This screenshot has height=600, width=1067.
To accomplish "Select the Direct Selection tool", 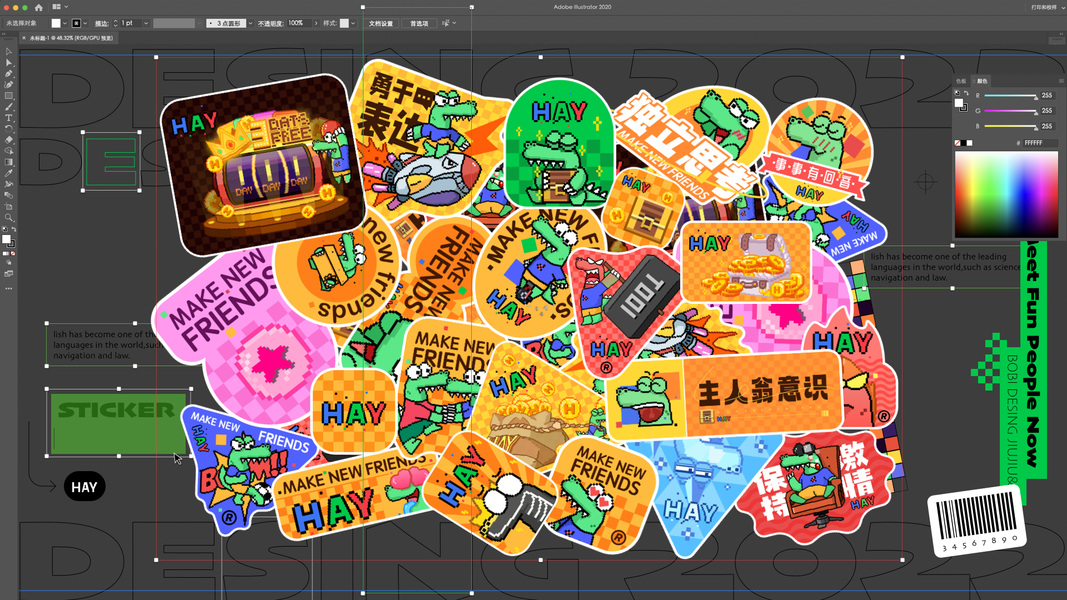I will point(9,63).
